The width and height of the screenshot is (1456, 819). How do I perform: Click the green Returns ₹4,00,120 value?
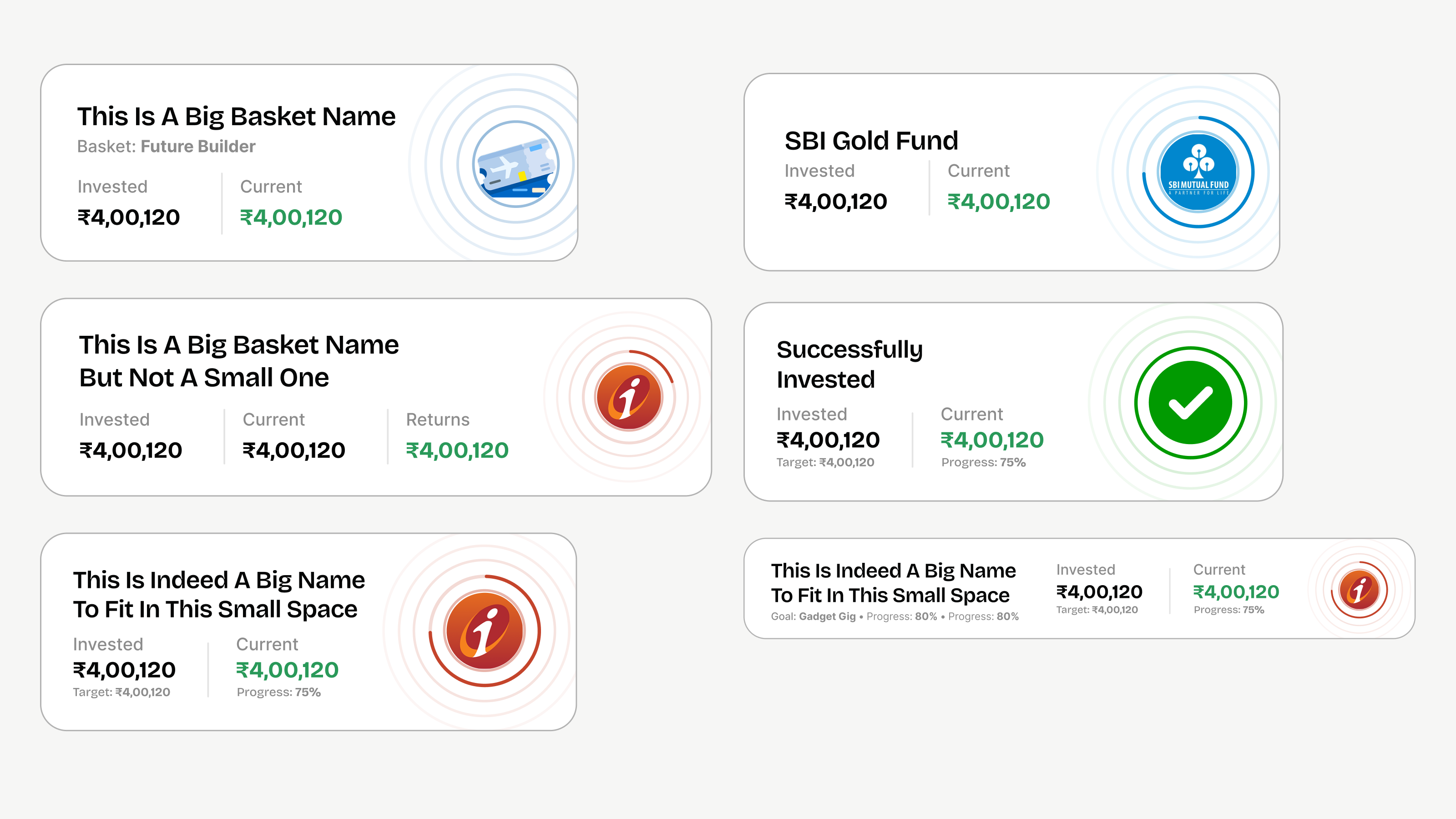[457, 450]
